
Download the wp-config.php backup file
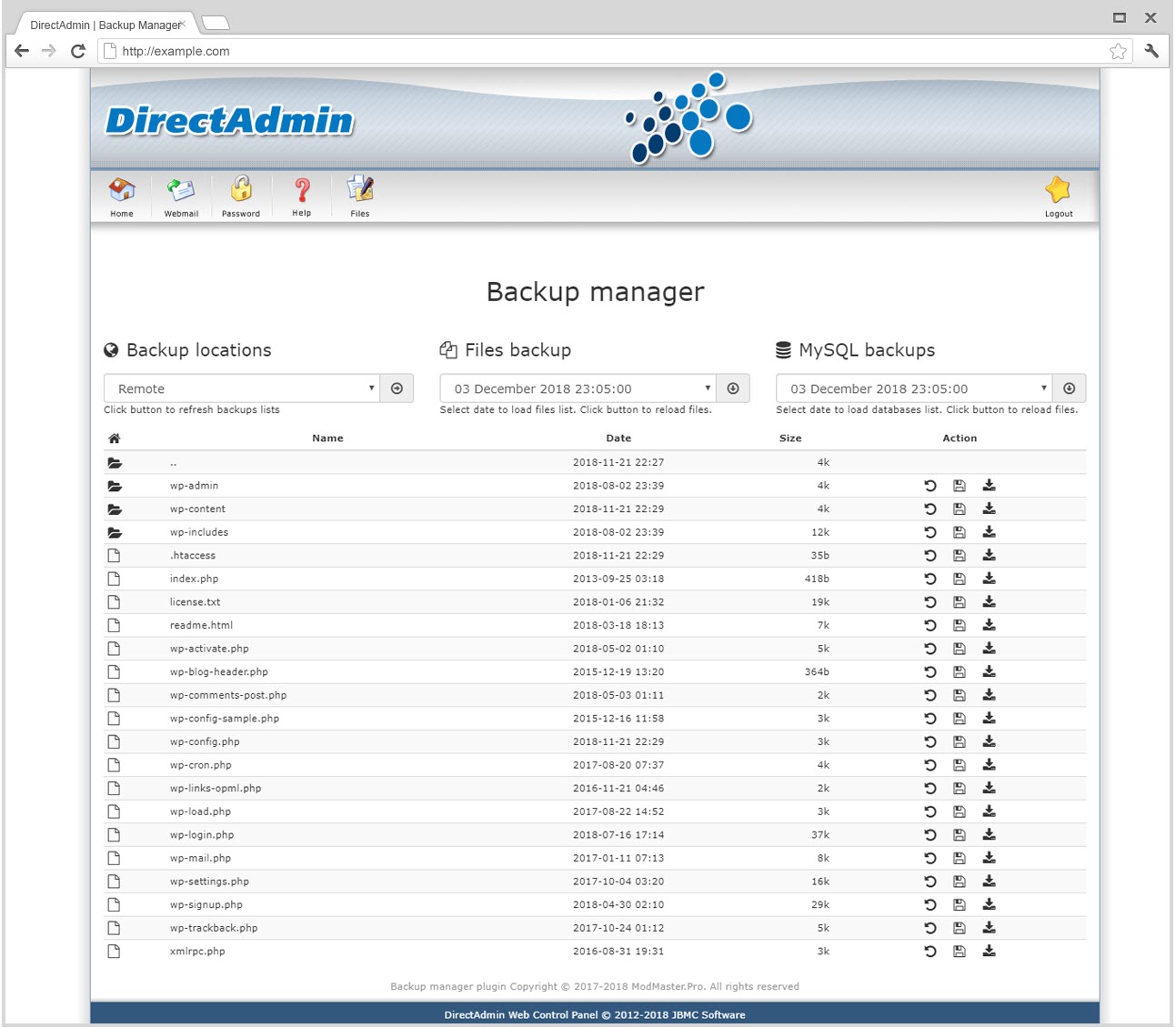coord(989,741)
